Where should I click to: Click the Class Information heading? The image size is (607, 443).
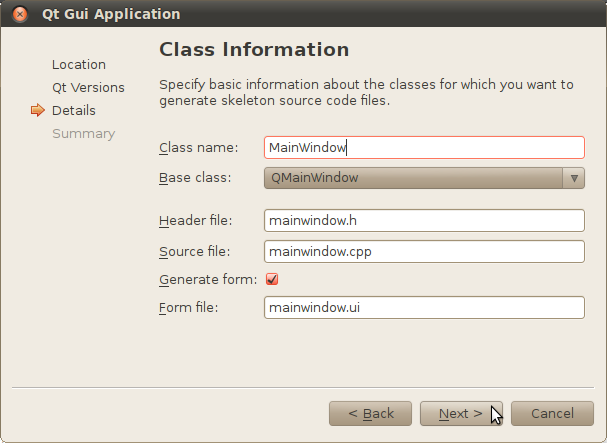coord(254,50)
